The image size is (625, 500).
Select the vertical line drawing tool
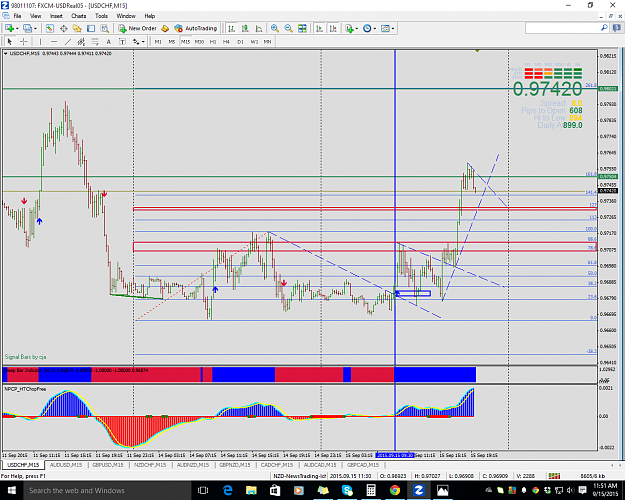[40, 41]
